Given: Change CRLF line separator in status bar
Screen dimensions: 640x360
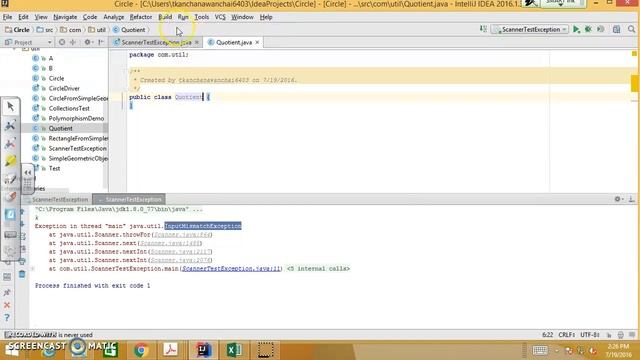Looking at the screenshot, I should 567,335.
